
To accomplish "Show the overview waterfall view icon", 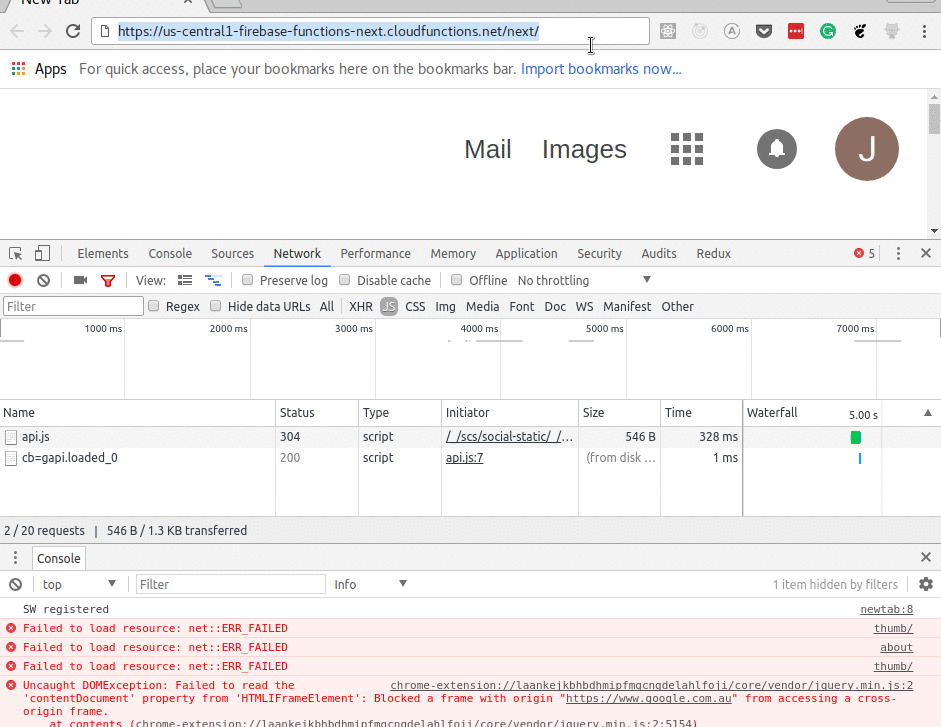I will coord(213,280).
